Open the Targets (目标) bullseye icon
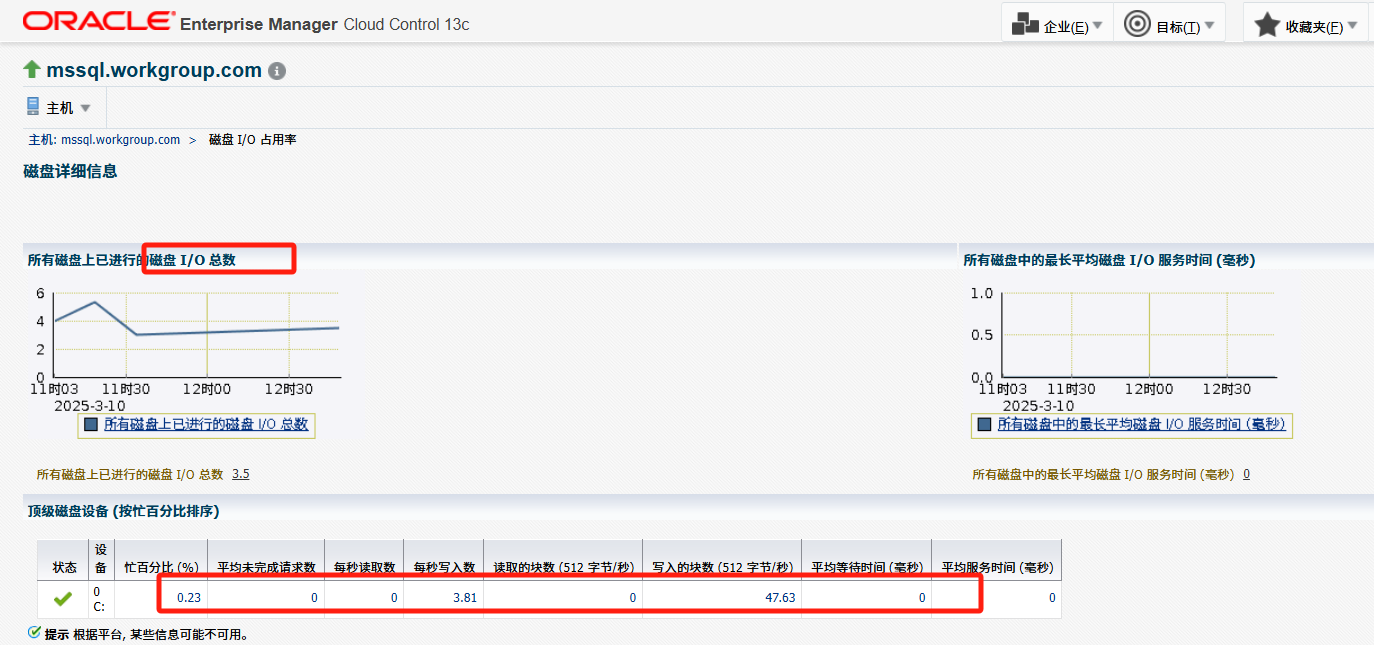This screenshot has width=1374, height=645. pyautogui.click(x=1137, y=24)
